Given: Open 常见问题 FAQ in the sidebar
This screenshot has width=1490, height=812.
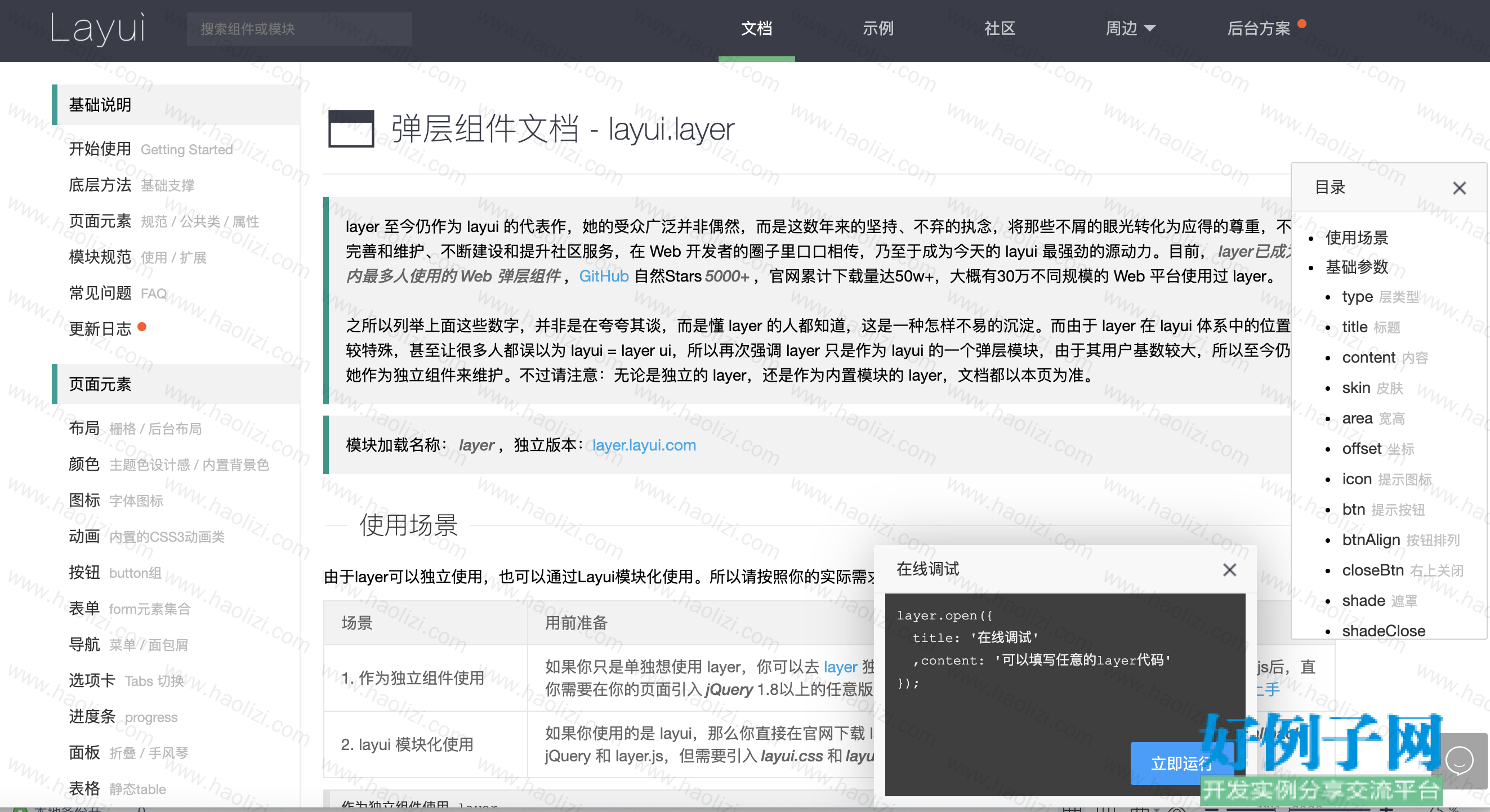Looking at the screenshot, I should [x=118, y=293].
